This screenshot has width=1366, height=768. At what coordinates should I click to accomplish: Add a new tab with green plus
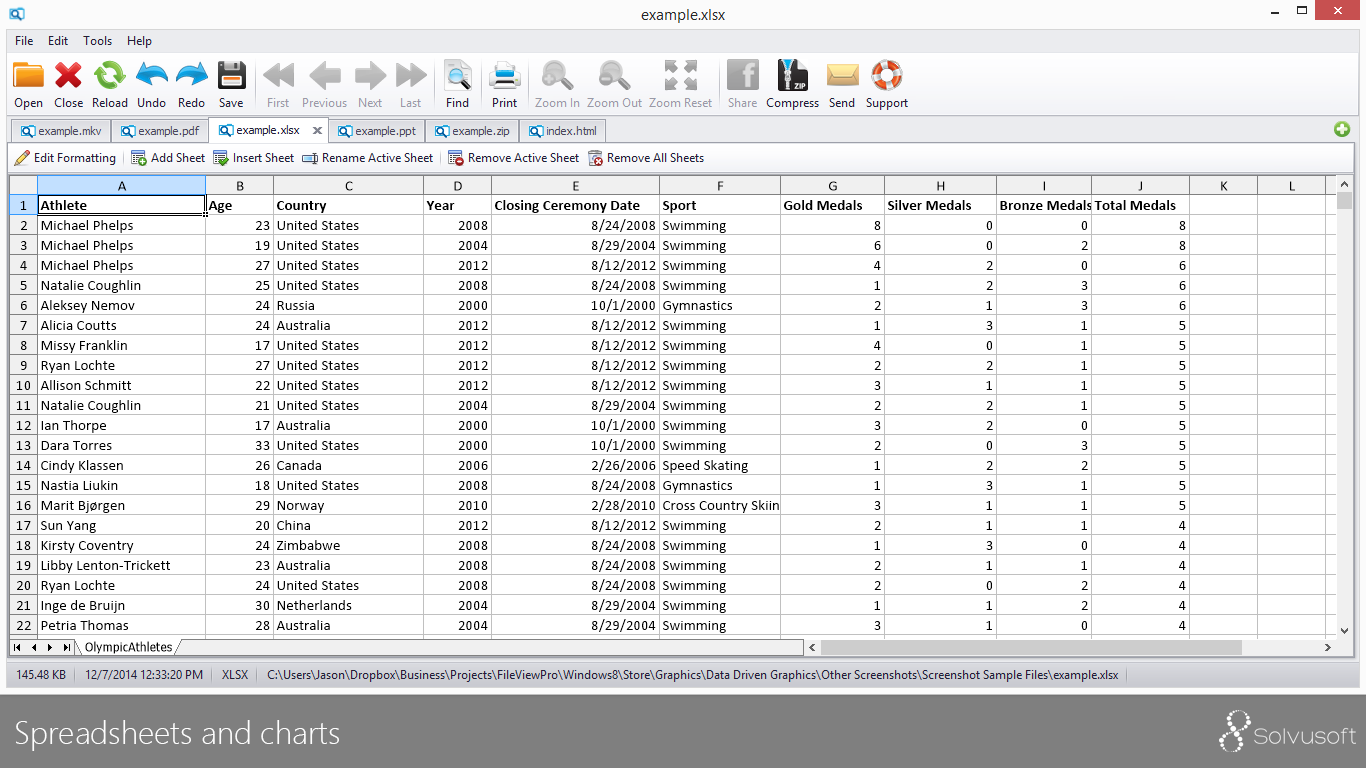pyautogui.click(x=1341, y=130)
